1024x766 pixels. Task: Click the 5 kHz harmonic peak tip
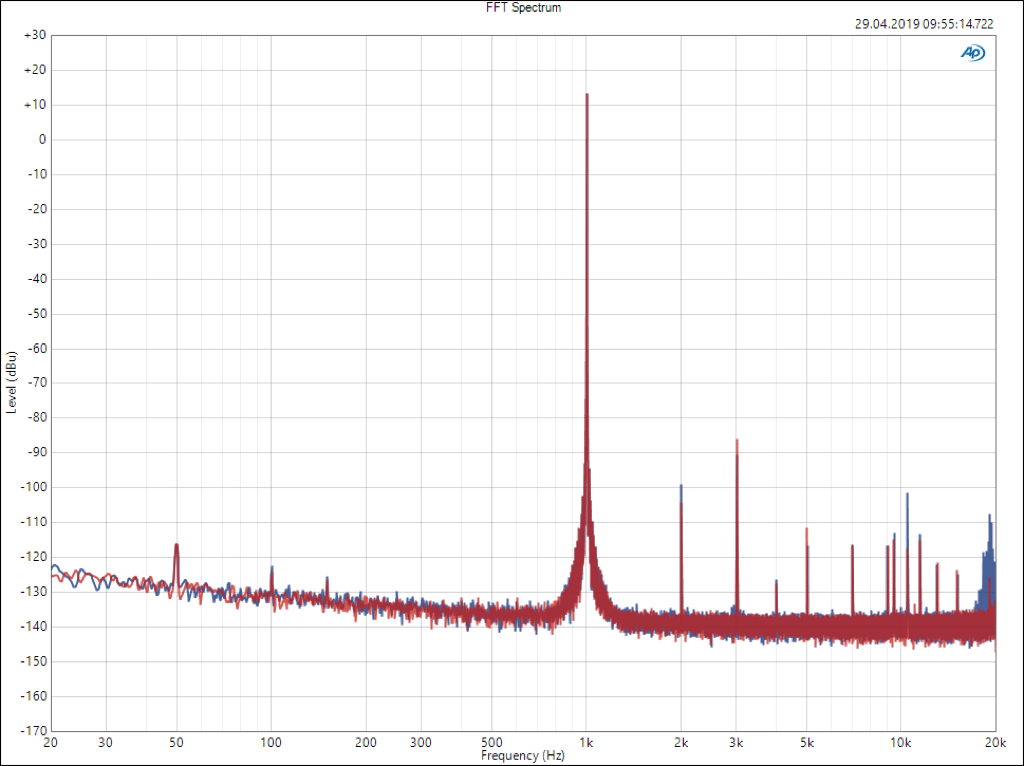[806, 528]
